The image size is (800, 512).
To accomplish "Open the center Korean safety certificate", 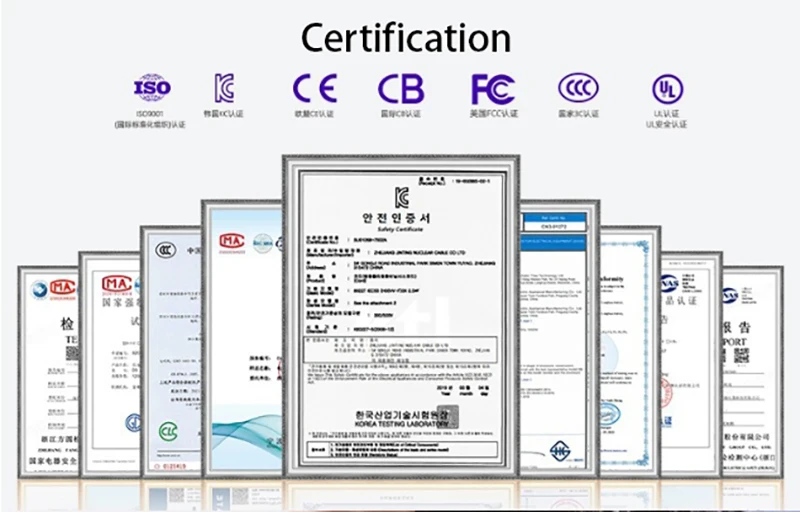I will pos(401,317).
